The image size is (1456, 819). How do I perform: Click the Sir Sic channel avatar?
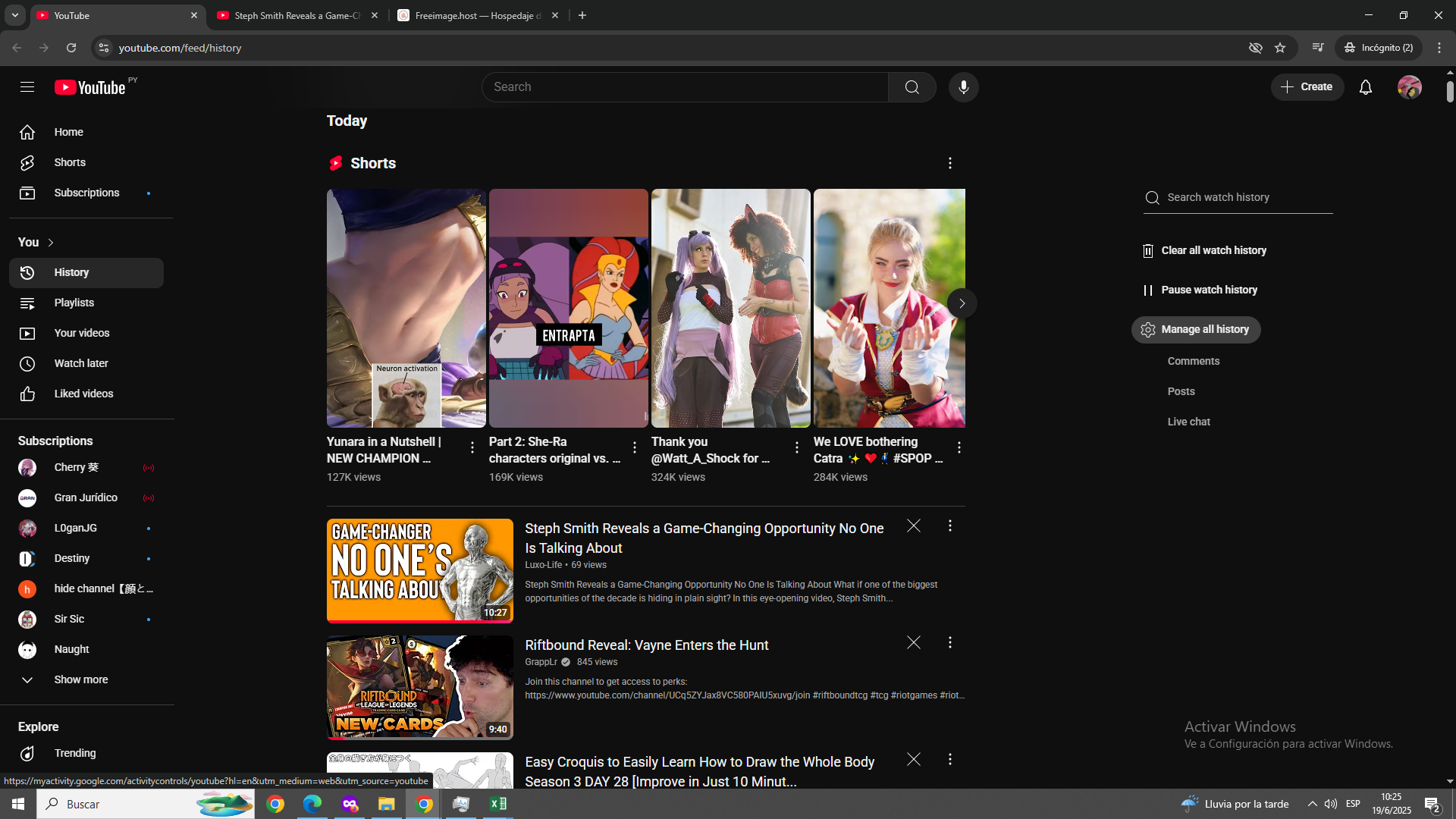(27, 620)
